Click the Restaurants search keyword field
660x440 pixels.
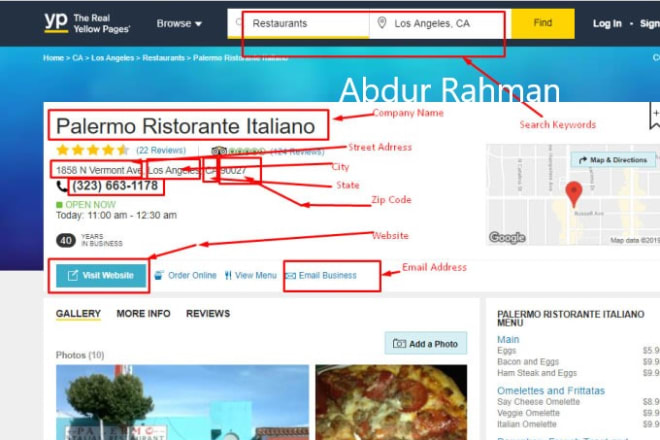tap(298, 24)
